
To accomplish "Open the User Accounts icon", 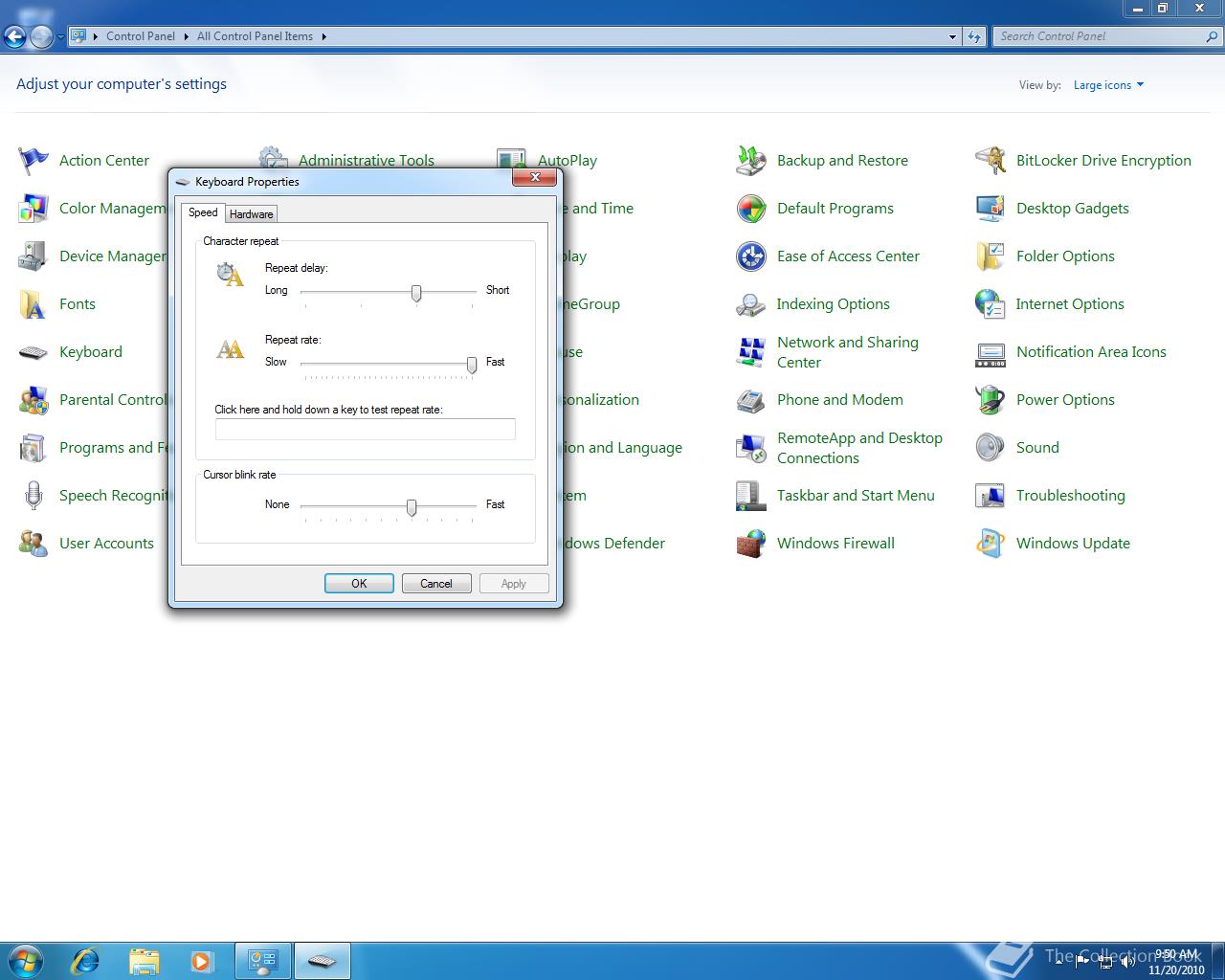I will click(33, 544).
